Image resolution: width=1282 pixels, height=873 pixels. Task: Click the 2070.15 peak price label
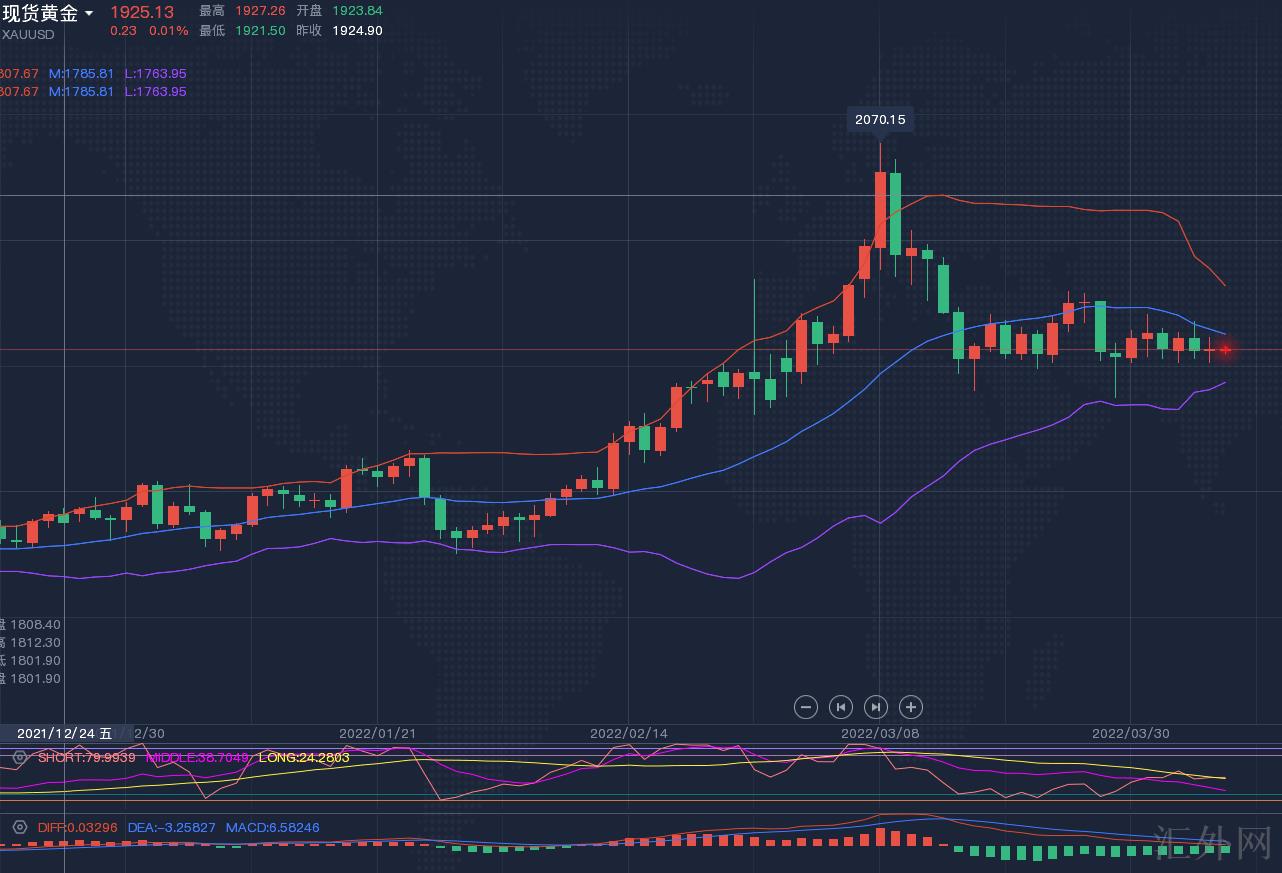(x=880, y=119)
